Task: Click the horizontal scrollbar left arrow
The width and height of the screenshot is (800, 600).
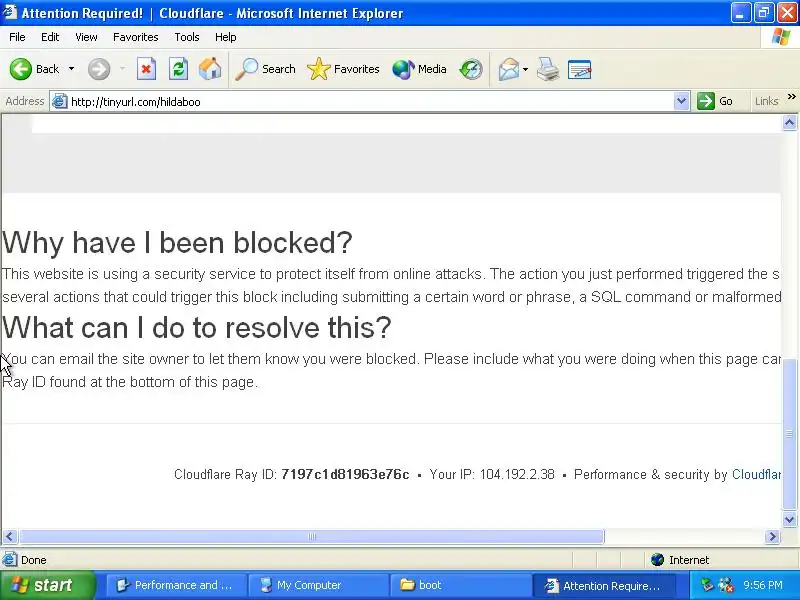Action: [x=10, y=536]
